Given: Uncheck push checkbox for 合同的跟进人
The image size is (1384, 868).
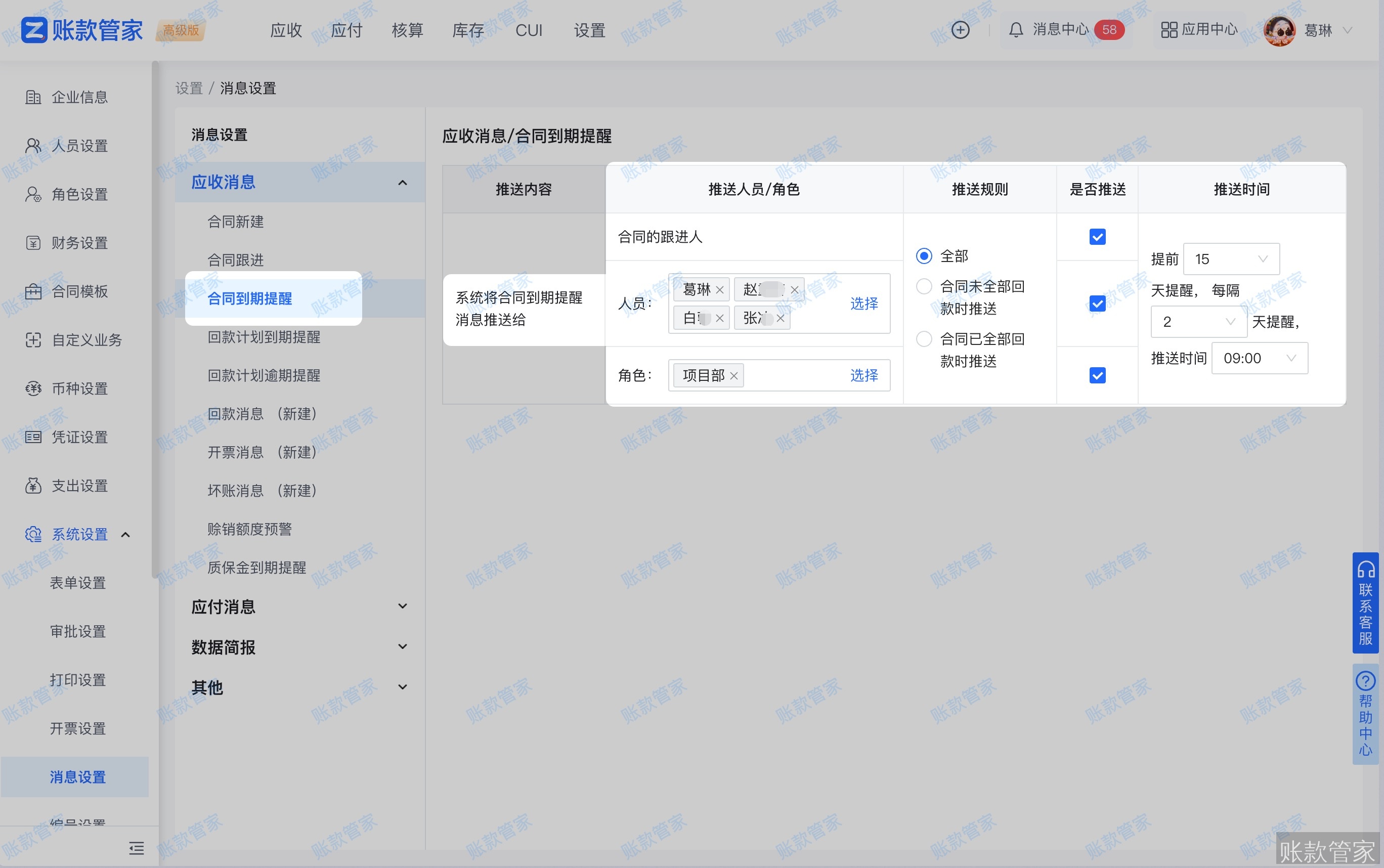Looking at the screenshot, I should click(x=1097, y=237).
